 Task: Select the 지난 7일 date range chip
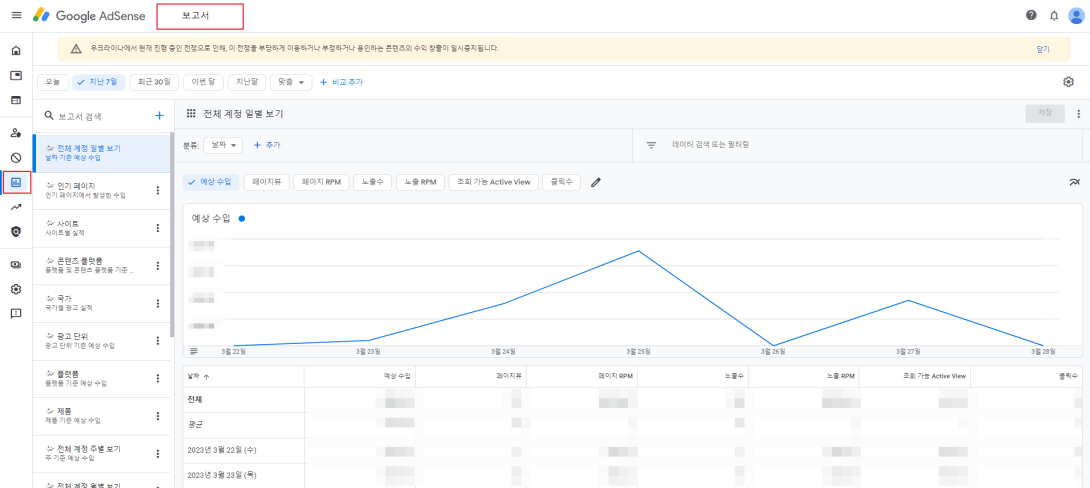click(99, 82)
